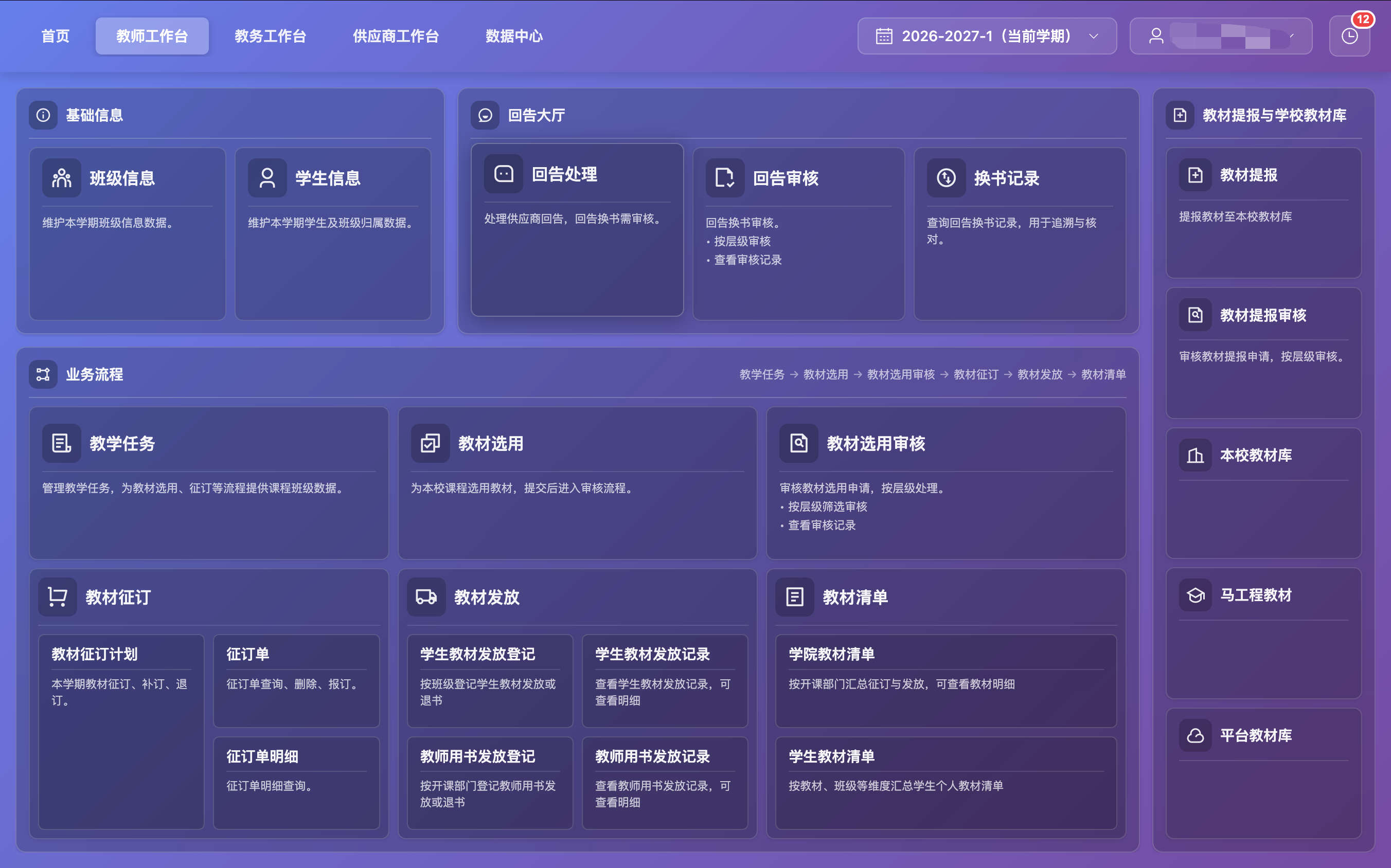The width and height of the screenshot is (1391, 868).
Task: Click the 教材发放 truck icon
Action: (426, 597)
